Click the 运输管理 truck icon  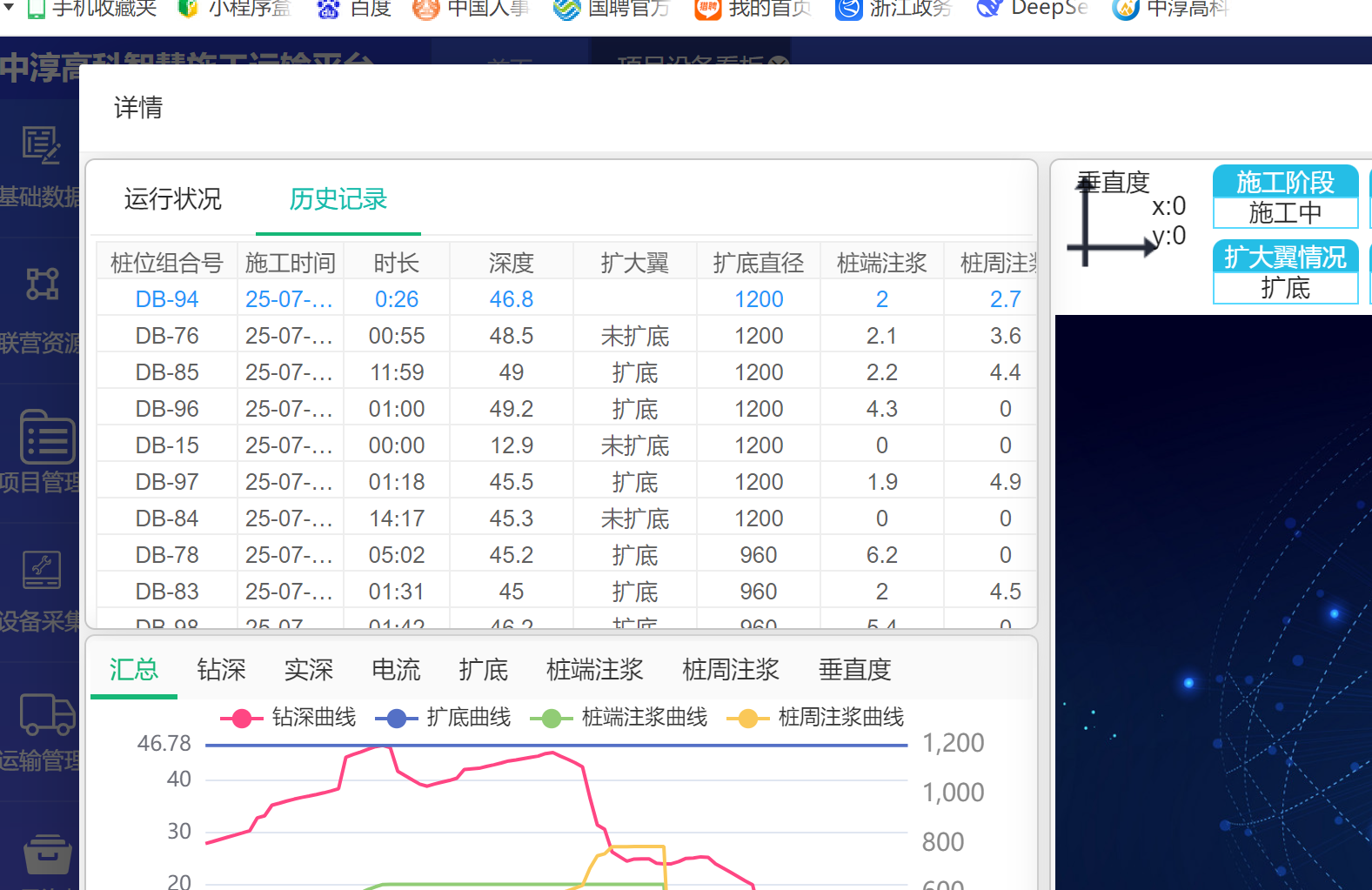point(47,715)
